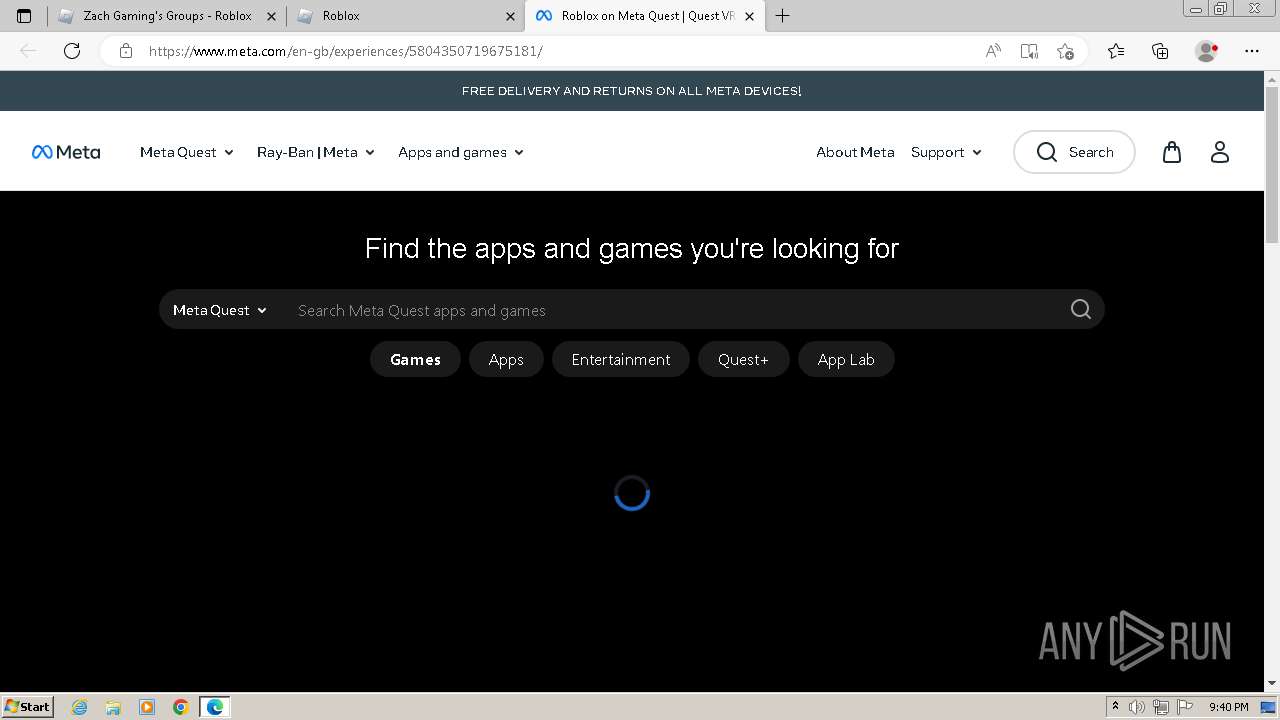Image resolution: width=1280 pixels, height=720 pixels.
Task: Click the browser address bar URL
Action: click(346, 51)
